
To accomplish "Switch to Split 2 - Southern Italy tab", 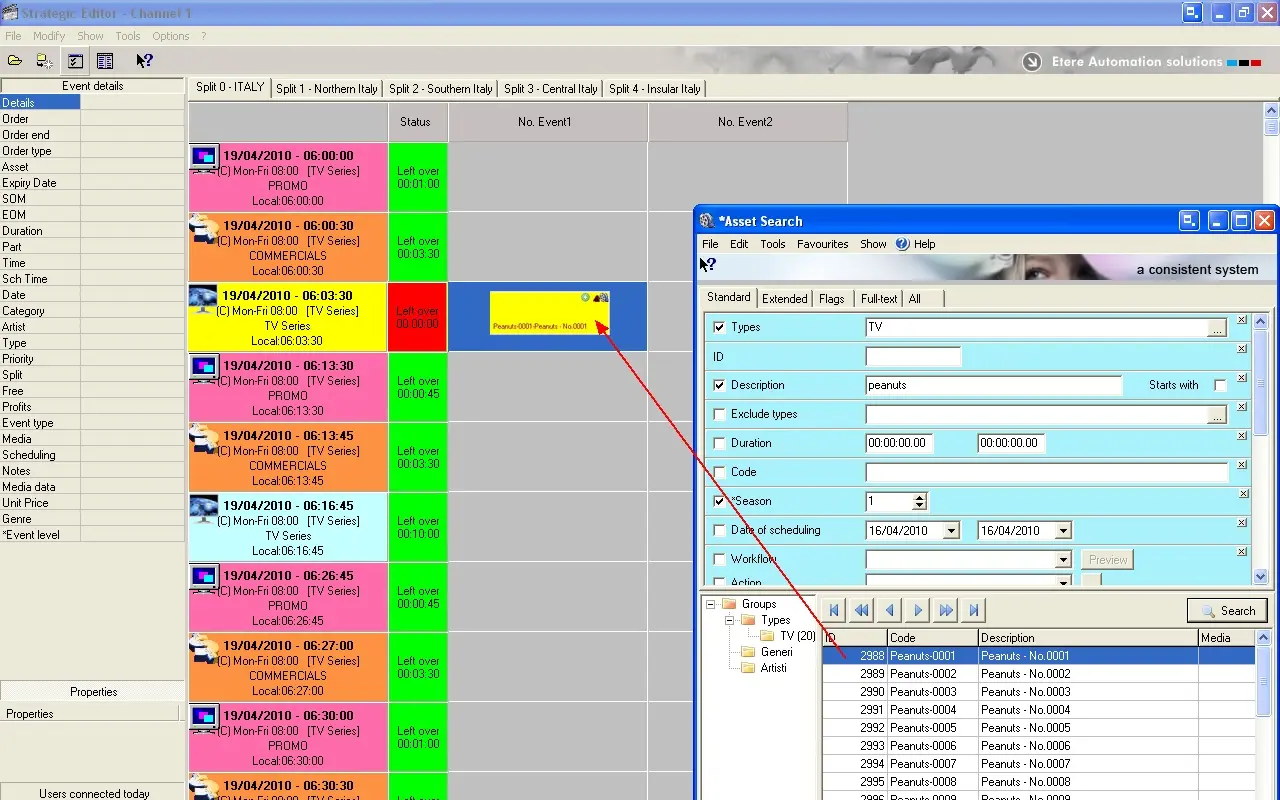I will [x=440, y=89].
